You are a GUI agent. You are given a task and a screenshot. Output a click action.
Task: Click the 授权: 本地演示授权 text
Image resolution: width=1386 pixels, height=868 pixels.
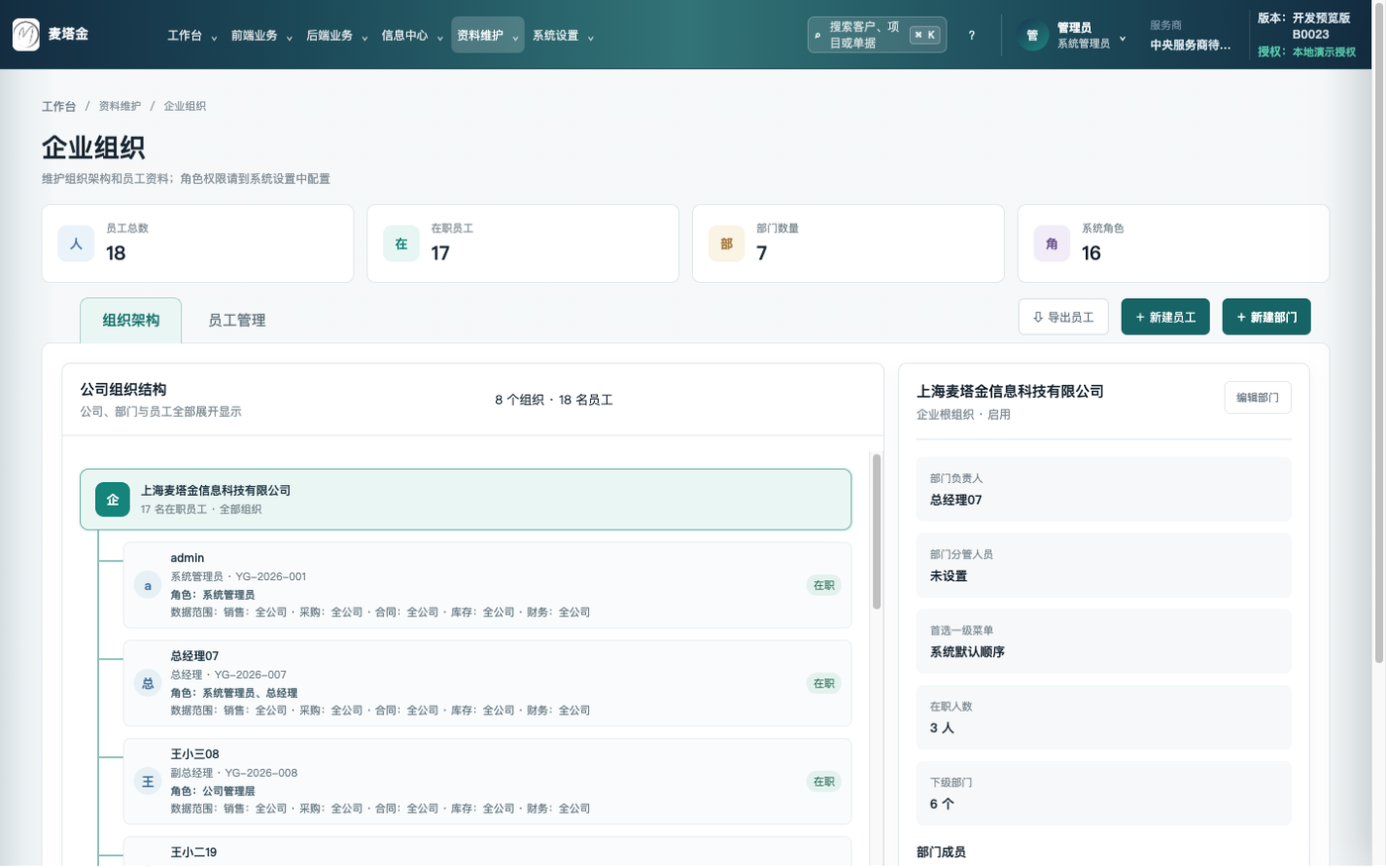click(1307, 51)
